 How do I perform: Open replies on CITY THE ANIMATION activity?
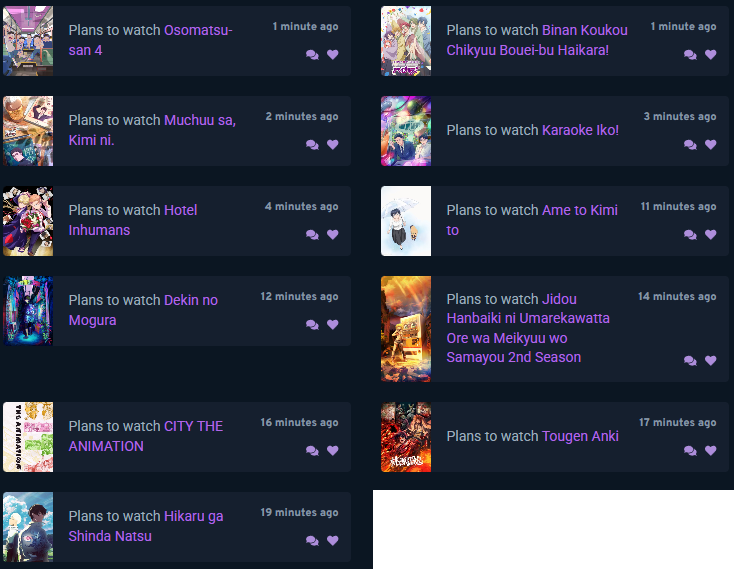pyautogui.click(x=312, y=451)
